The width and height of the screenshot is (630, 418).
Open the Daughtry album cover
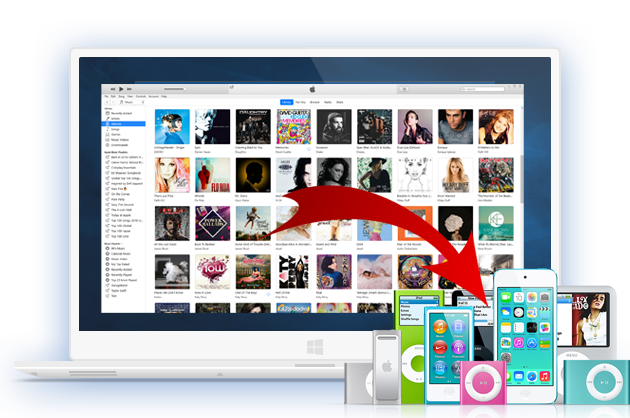(253, 127)
